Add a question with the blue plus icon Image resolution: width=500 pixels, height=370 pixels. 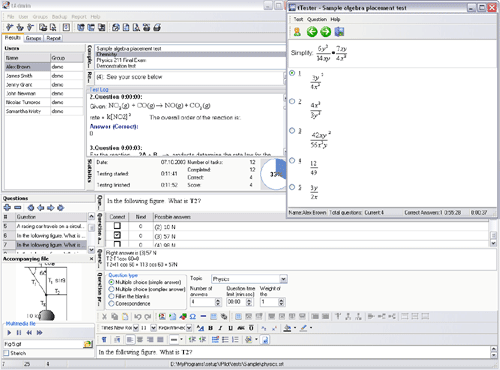click(x=7, y=208)
